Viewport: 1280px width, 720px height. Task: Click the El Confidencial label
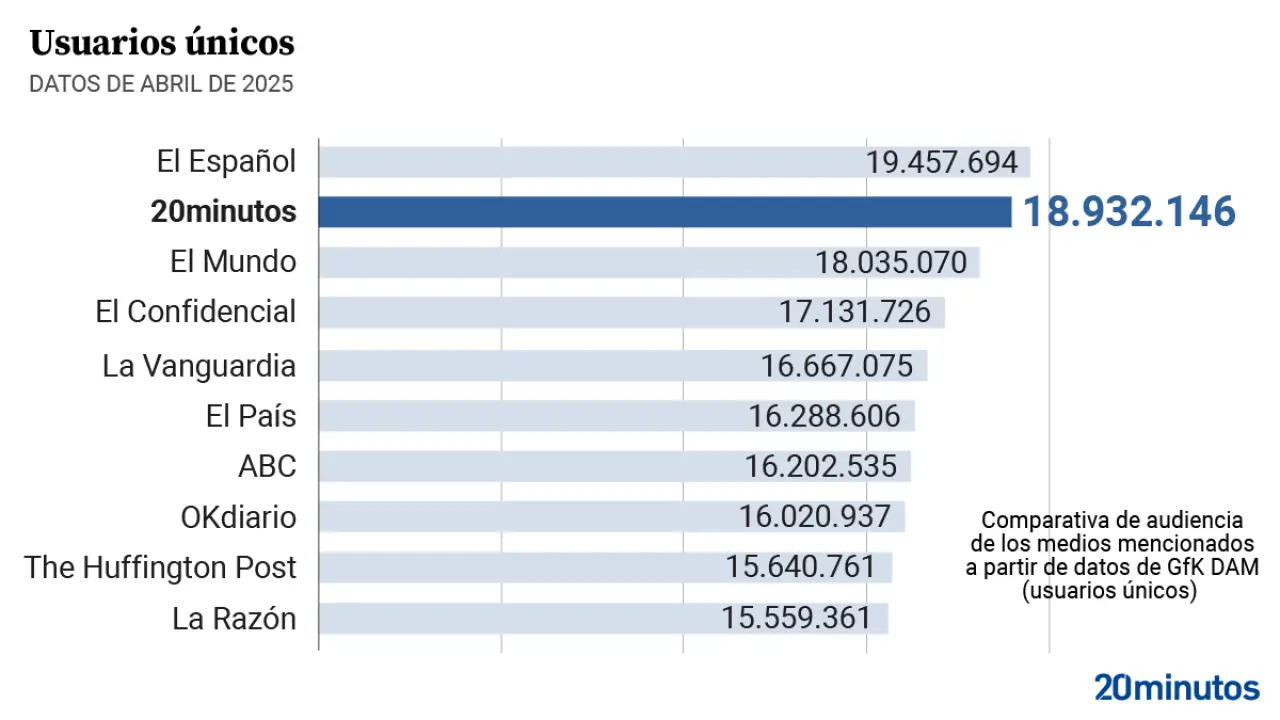pyautogui.click(x=196, y=312)
